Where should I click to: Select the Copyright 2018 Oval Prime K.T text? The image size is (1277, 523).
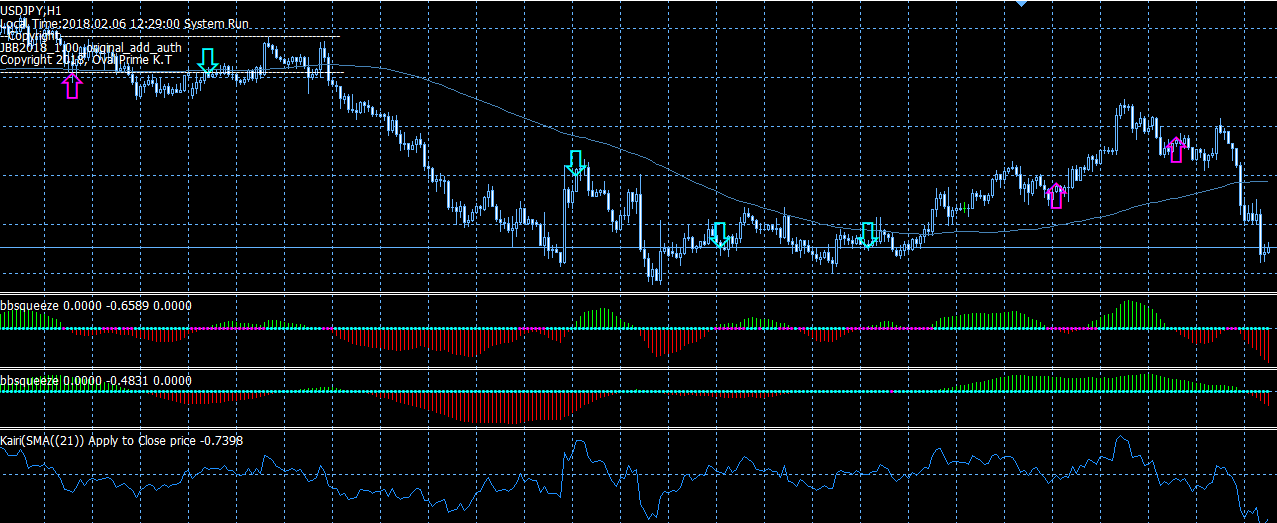pyautogui.click(x=86, y=60)
